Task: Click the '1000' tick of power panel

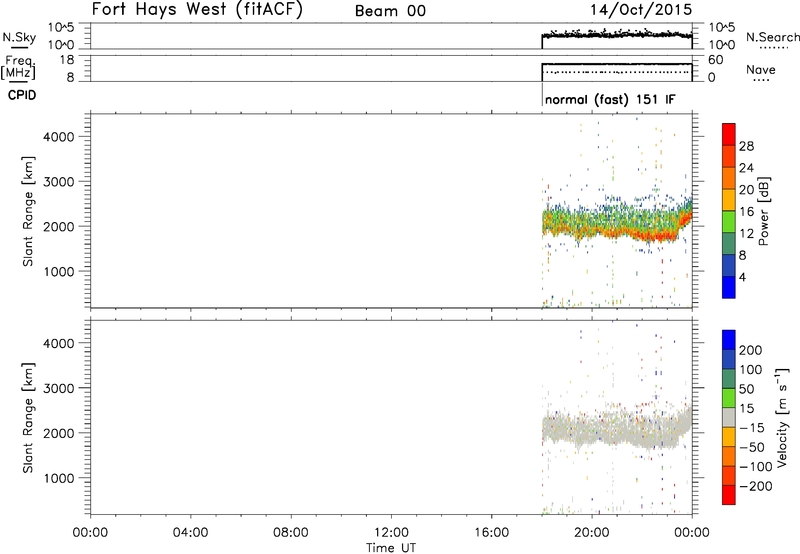Action: [59, 271]
